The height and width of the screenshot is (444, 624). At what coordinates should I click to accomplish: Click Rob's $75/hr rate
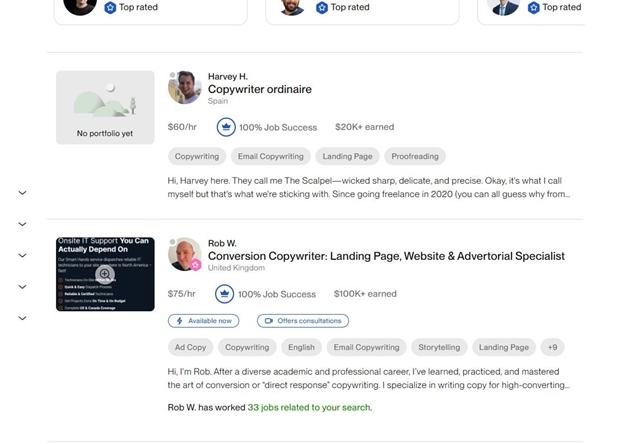(x=181, y=294)
